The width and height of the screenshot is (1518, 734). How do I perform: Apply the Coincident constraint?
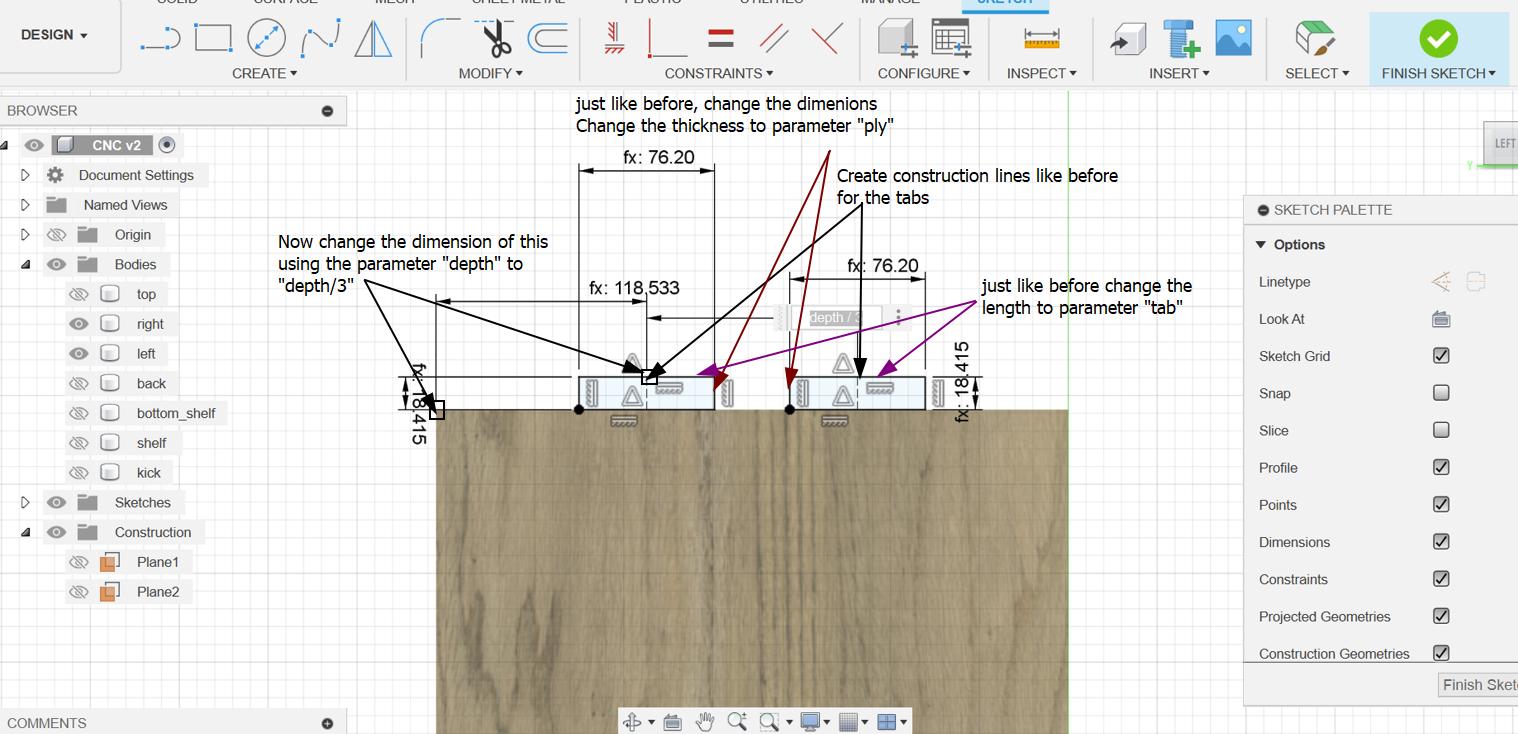coord(666,38)
